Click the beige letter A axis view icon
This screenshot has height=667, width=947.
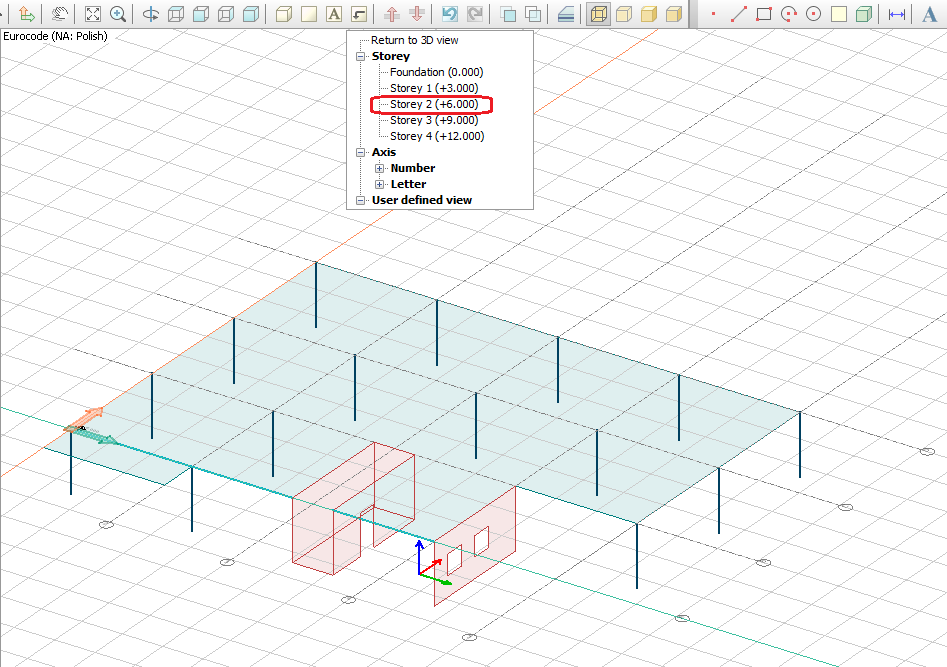tap(334, 14)
